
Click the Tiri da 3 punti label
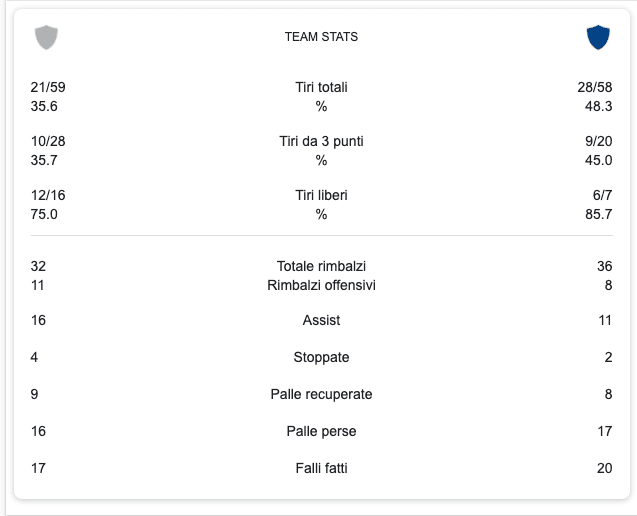point(321,141)
